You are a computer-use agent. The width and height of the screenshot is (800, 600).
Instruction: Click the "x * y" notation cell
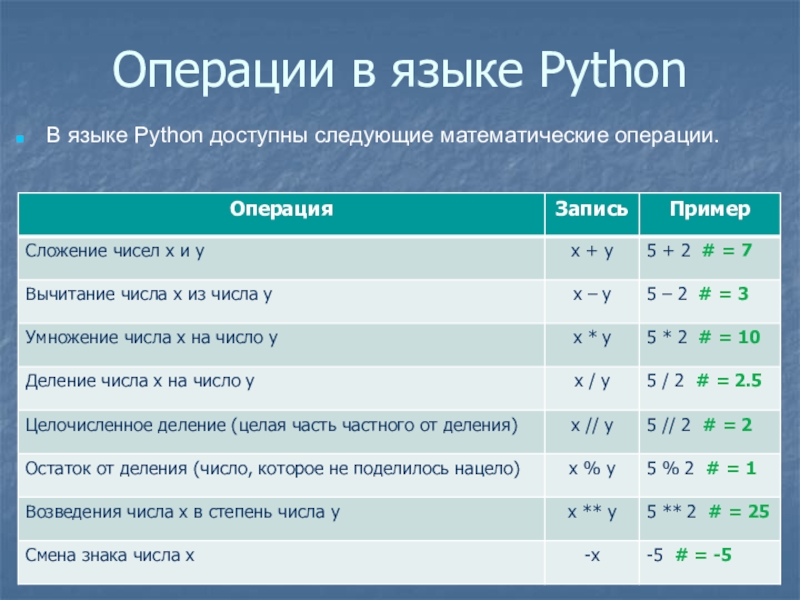pyautogui.click(x=591, y=338)
